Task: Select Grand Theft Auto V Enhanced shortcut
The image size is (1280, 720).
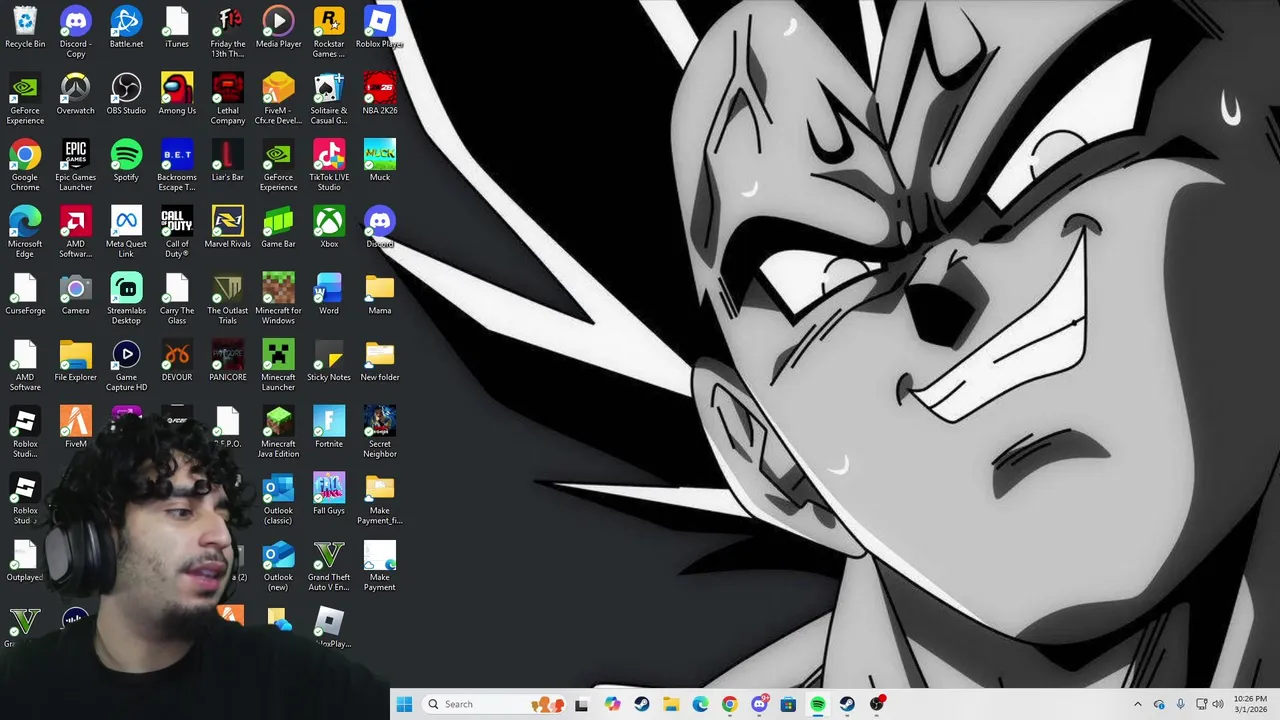Action: pyautogui.click(x=329, y=567)
